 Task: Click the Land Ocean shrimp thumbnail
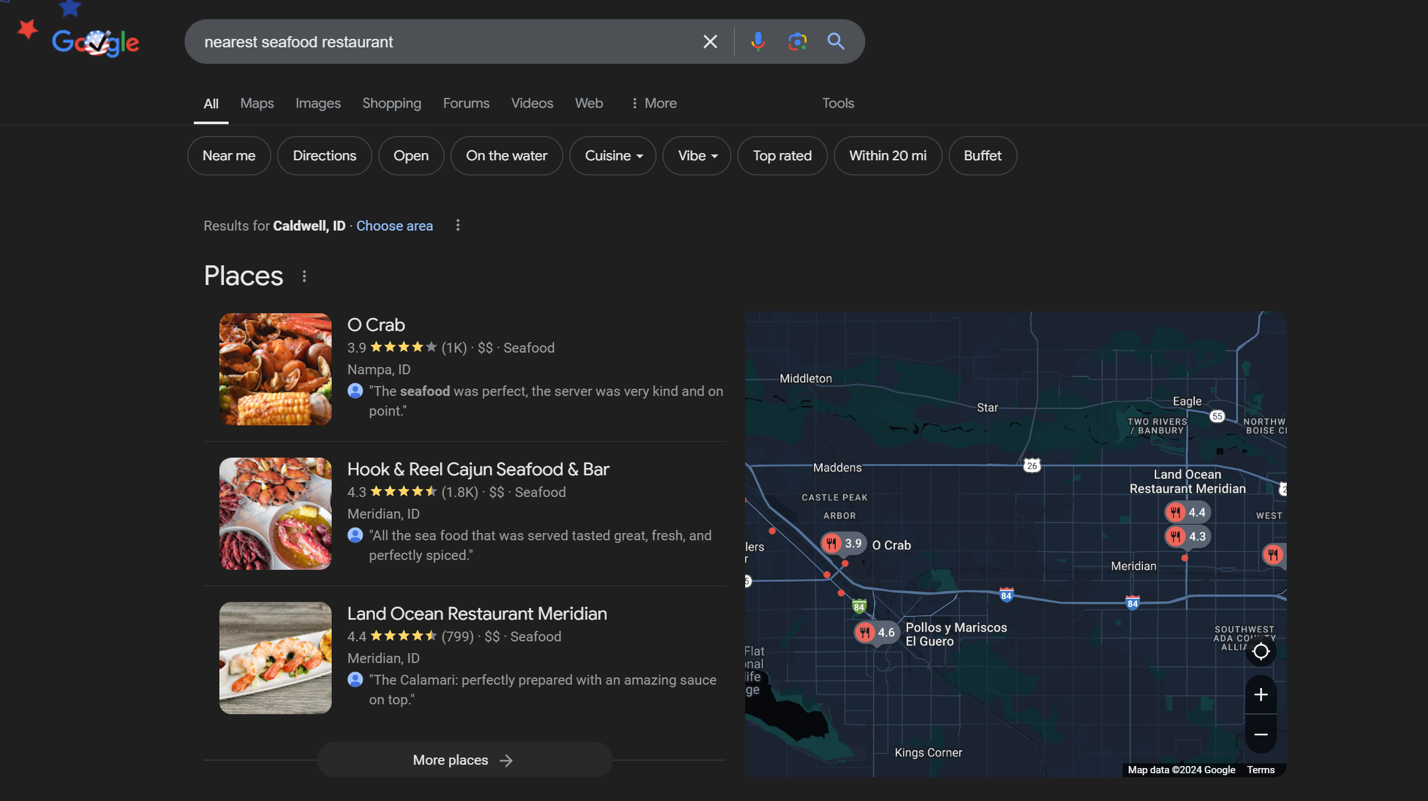pos(276,658)
